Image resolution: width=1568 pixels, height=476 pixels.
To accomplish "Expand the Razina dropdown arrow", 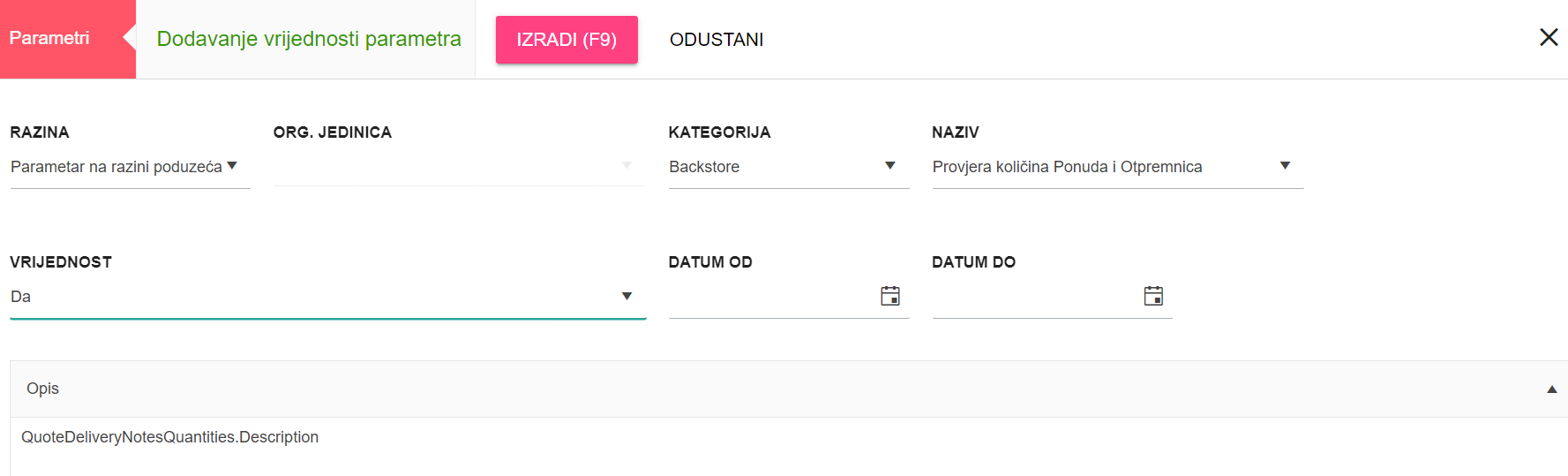I will [232, 166].
